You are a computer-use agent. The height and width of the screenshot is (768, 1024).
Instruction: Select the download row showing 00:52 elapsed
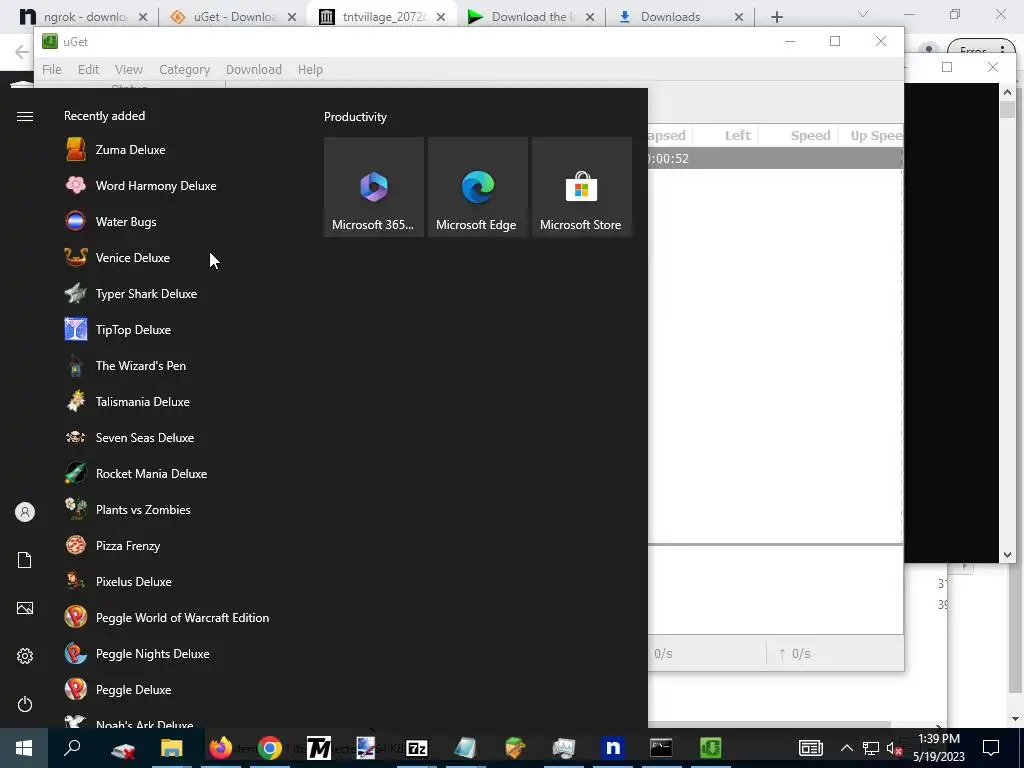point(775,159)
